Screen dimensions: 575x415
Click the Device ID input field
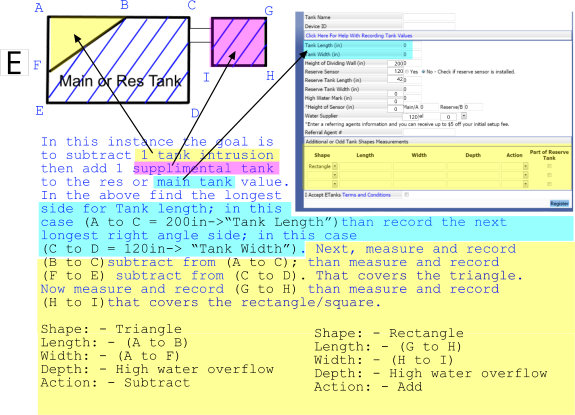click(429, 26)
